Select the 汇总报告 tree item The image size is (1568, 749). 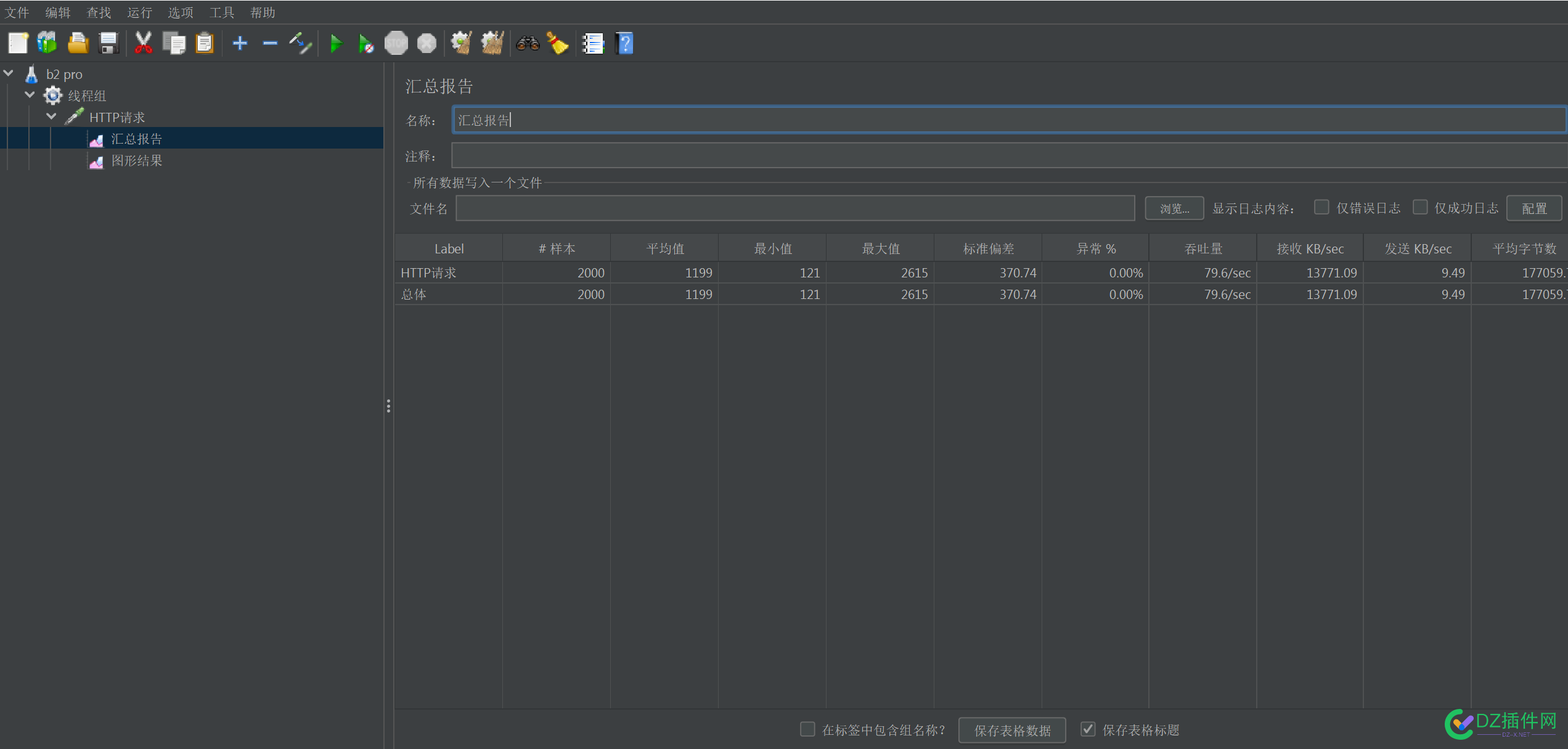coord(137,139)
